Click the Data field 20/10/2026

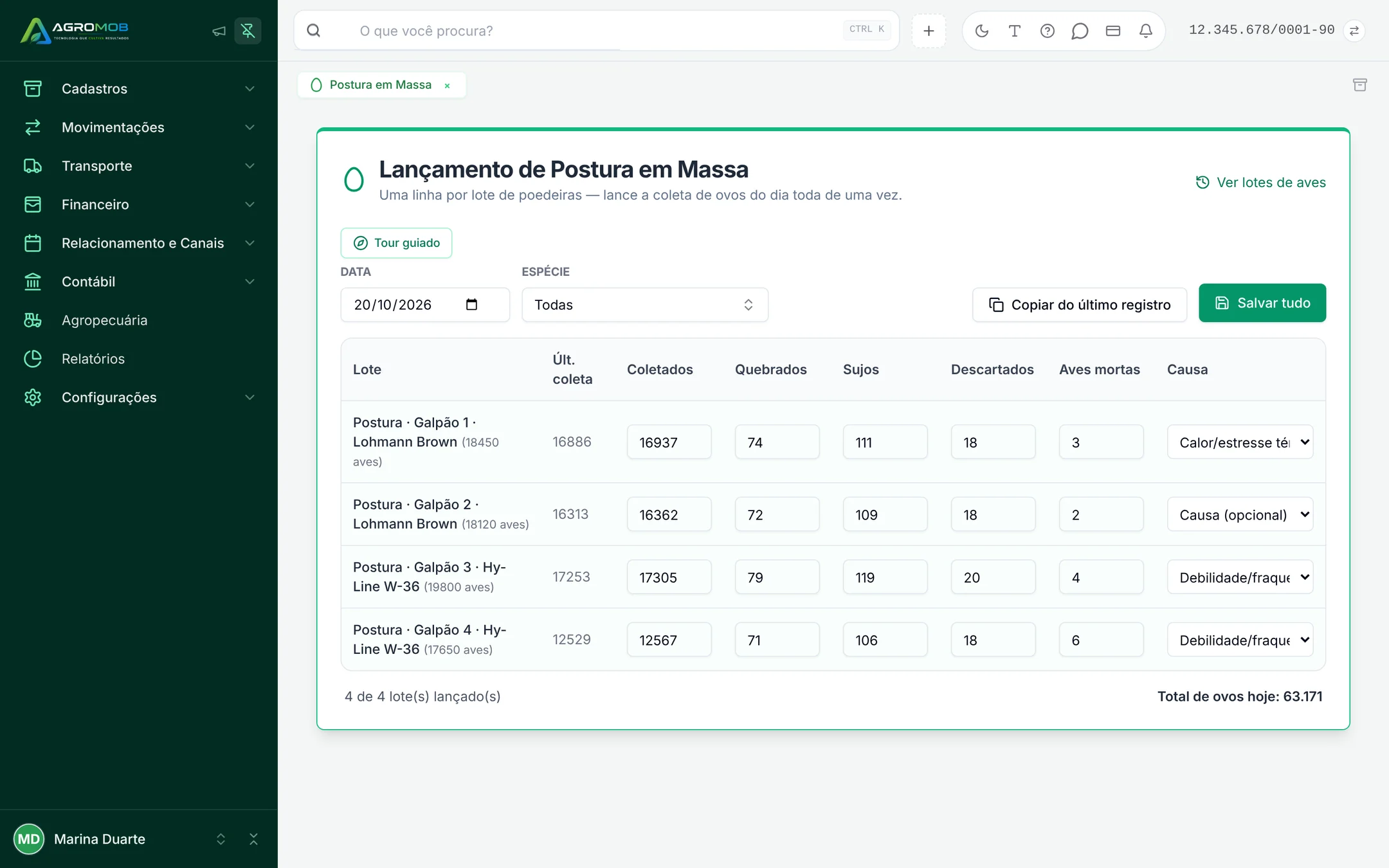coord(425,305)
